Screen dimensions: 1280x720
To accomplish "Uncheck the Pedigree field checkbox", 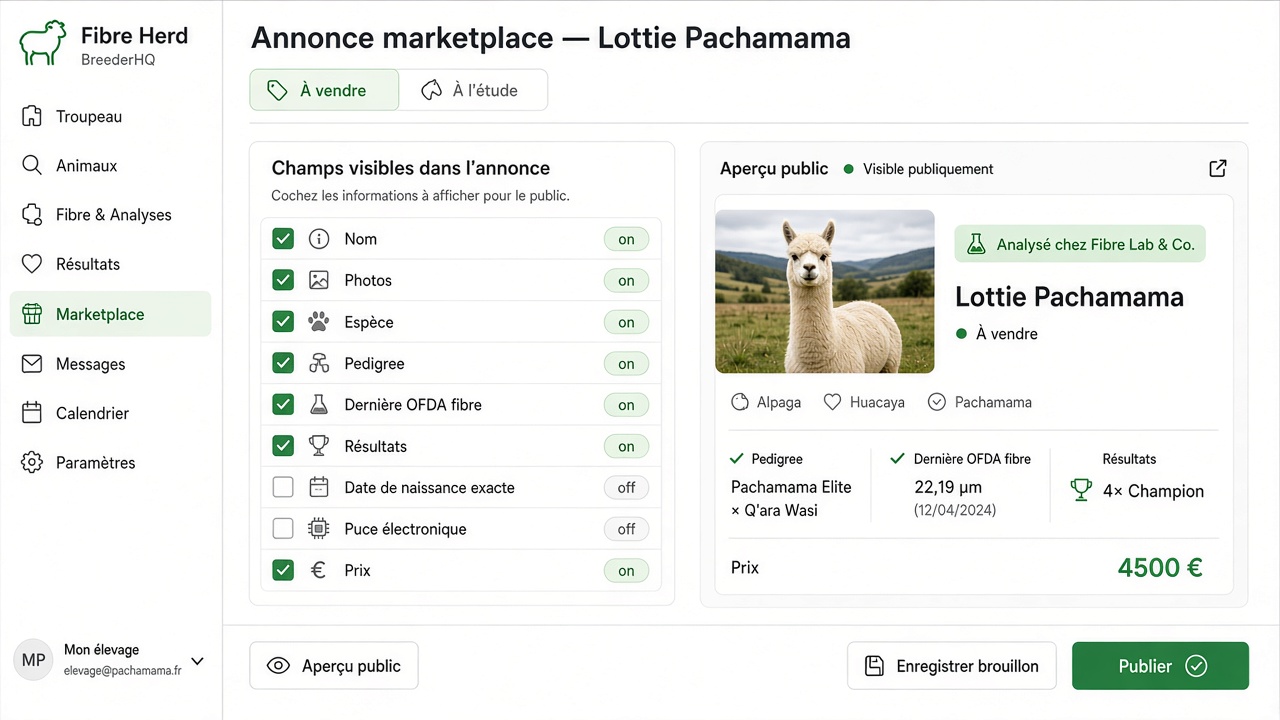I will [x=283, y=363].
